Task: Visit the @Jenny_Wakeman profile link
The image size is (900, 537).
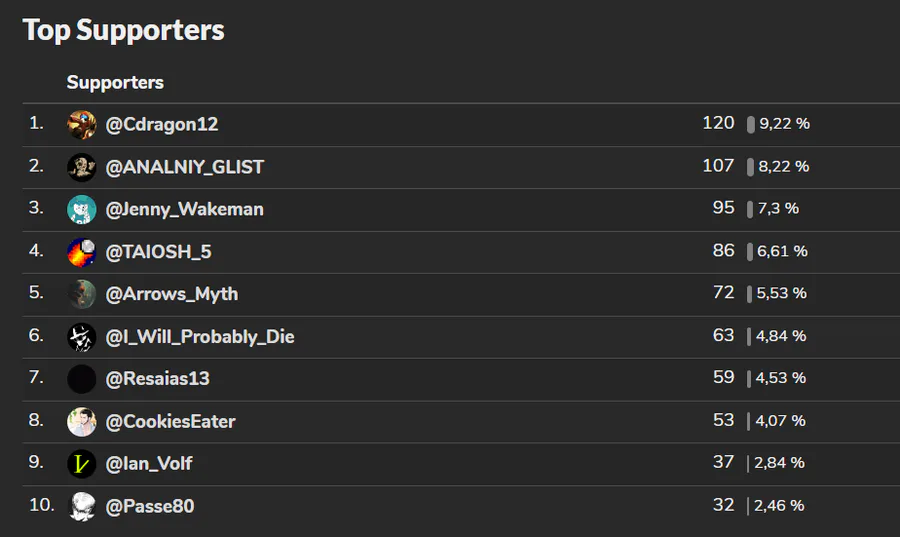Action: coord(184,209)
